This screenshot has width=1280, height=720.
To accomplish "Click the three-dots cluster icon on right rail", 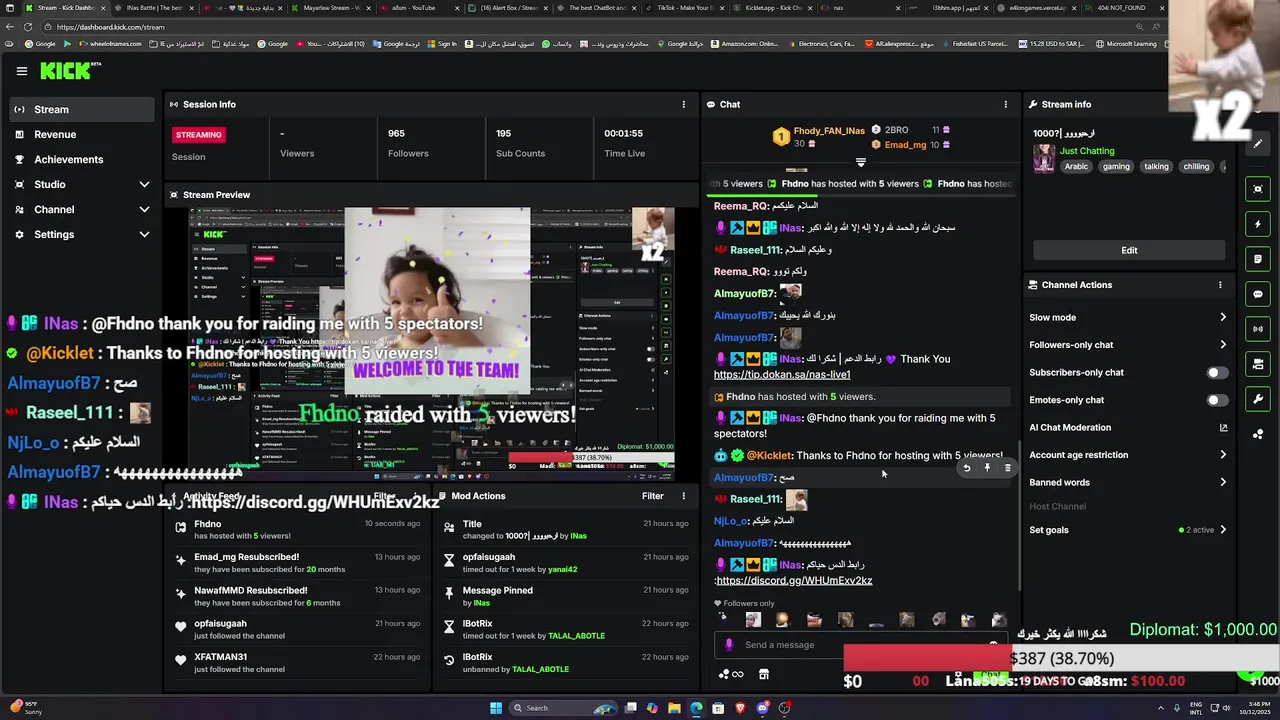I will 1258,434.
